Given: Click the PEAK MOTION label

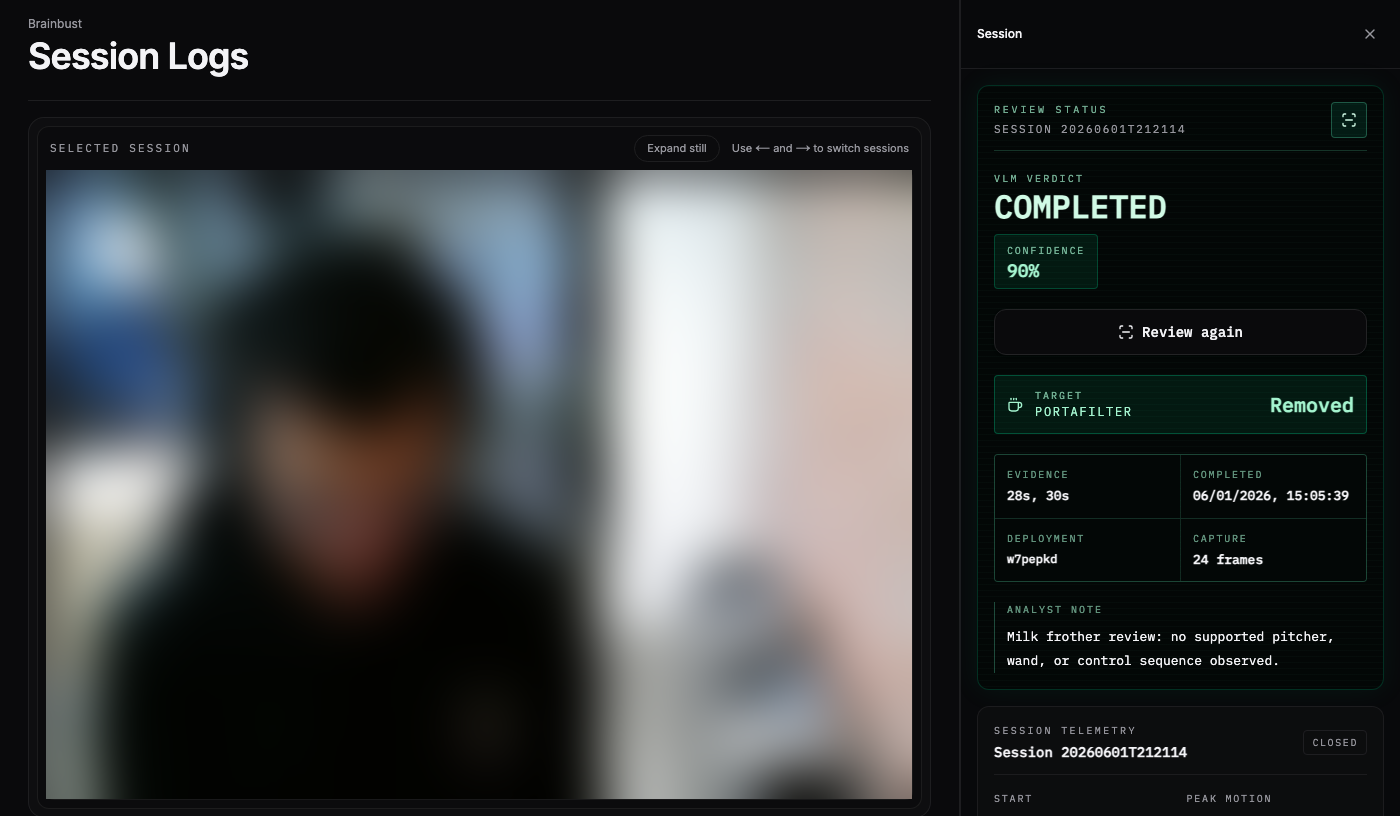Looking at the screenshot, I should point(1229,799).
